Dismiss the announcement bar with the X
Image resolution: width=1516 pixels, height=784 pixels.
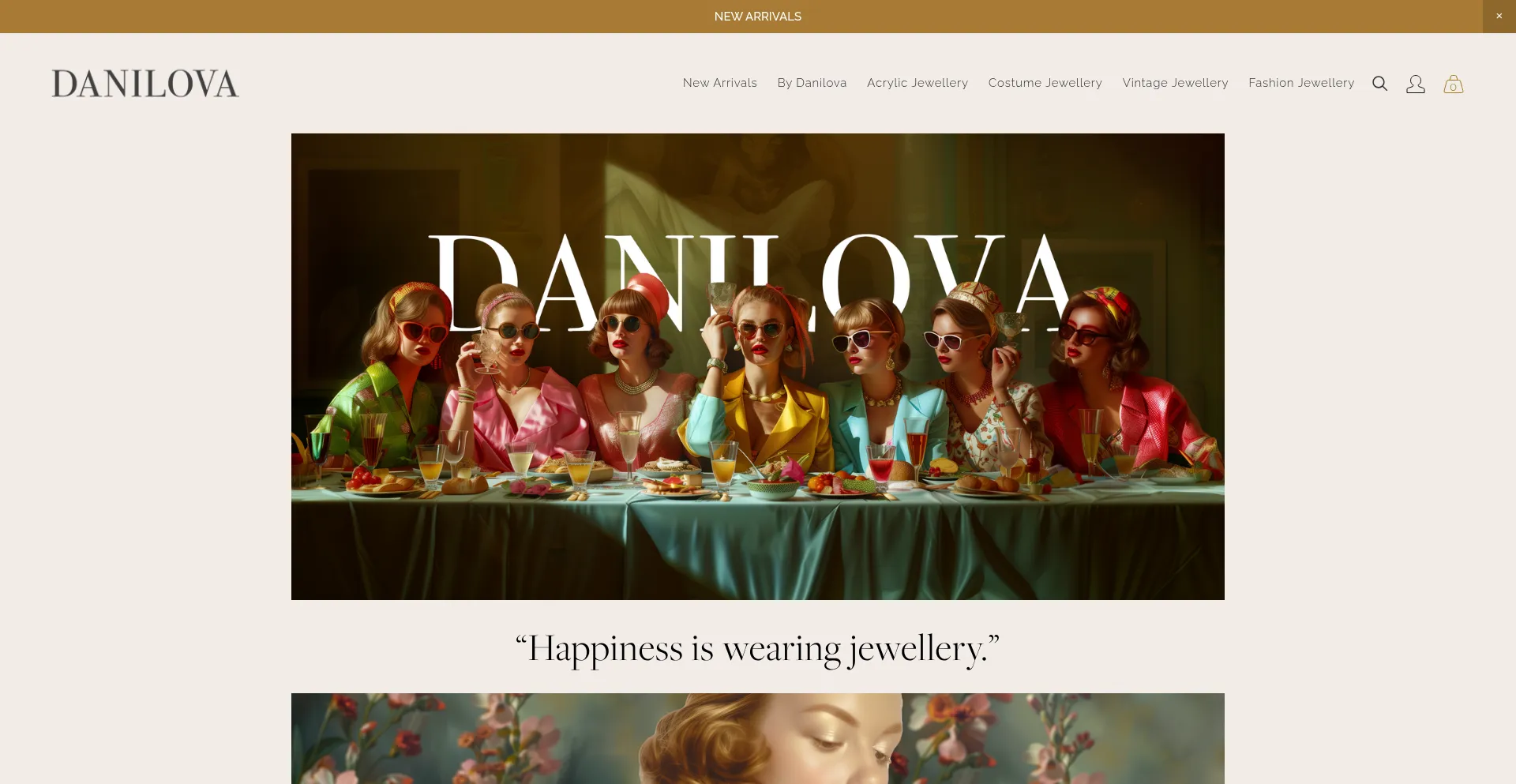(x=1499, y=17)
